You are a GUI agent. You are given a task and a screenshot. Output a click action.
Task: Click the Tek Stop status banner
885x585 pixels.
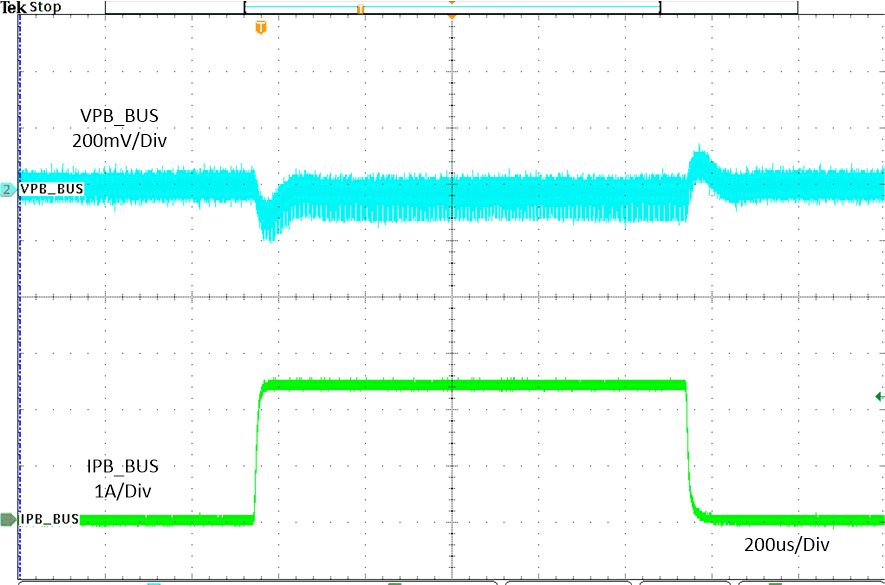(x=30, y=6)
